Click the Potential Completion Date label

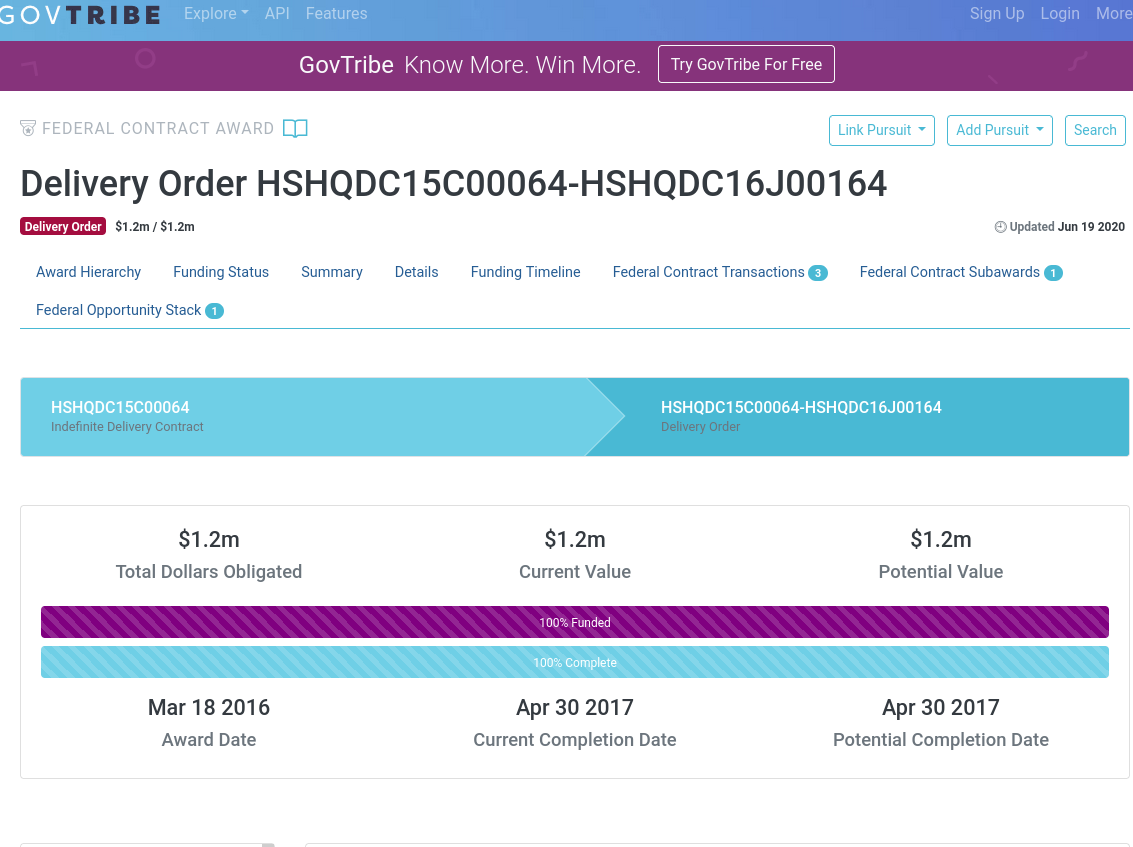coord(941,740)
